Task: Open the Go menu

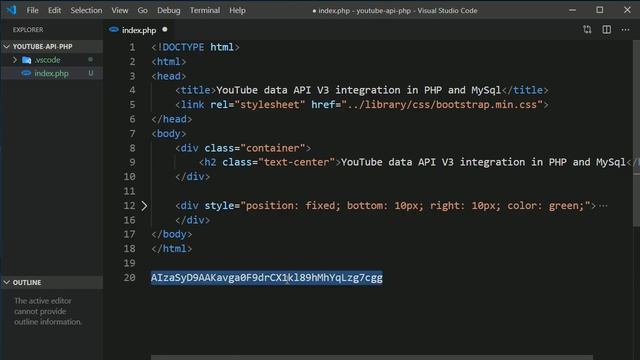Action: 142,10
